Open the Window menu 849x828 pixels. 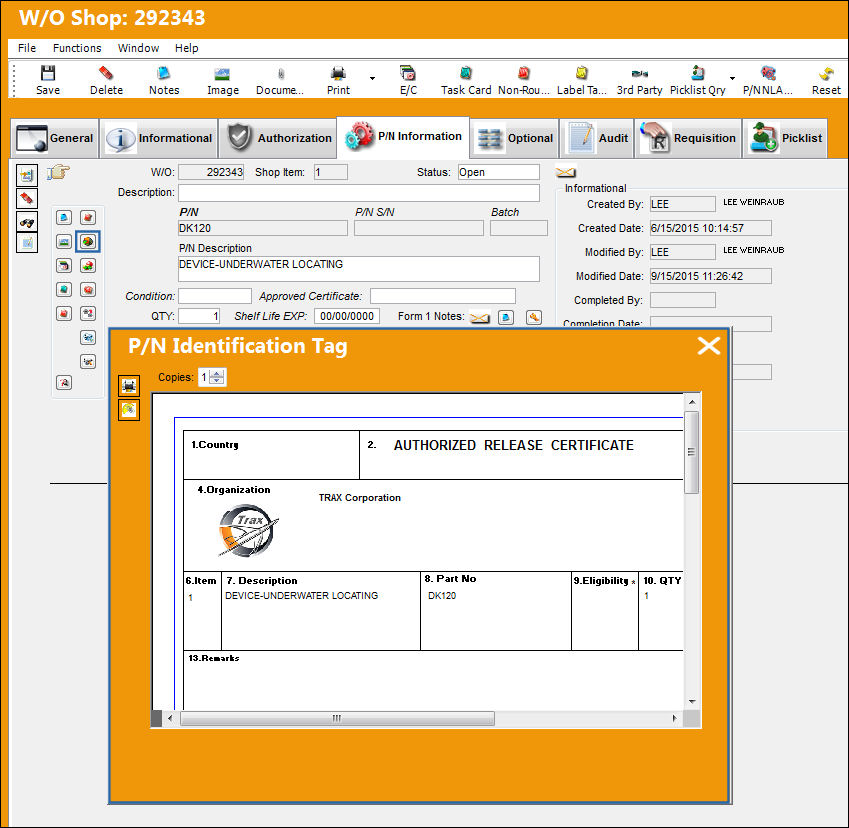[x=138, y=48]
